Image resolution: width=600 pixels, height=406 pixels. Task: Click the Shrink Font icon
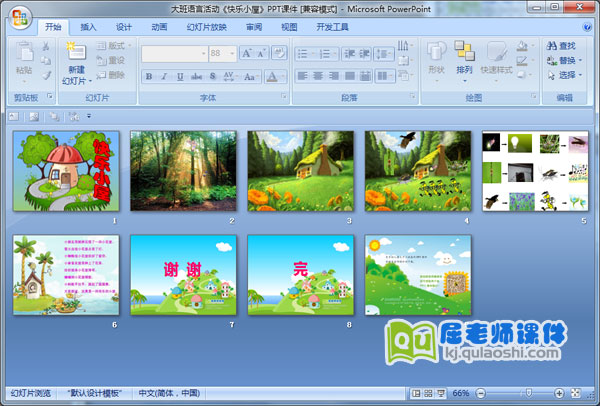point(262,53)
